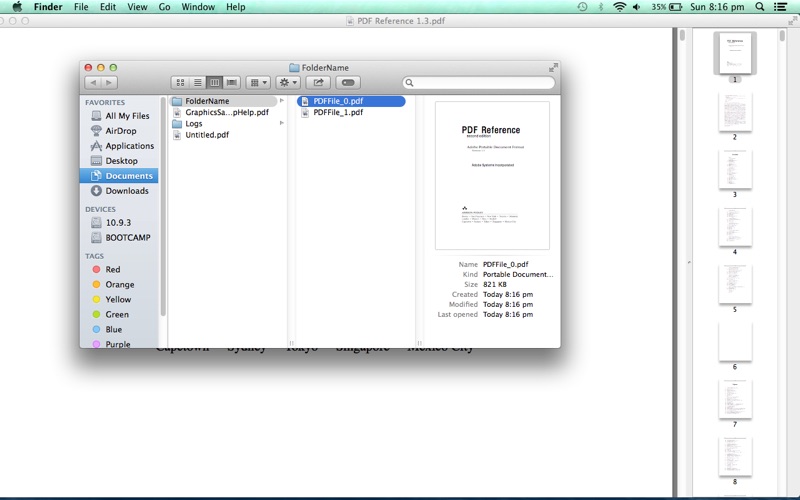The height and width of the screenshot is (500, 800).
Task: Open the Apple menu
Action: 17,7
